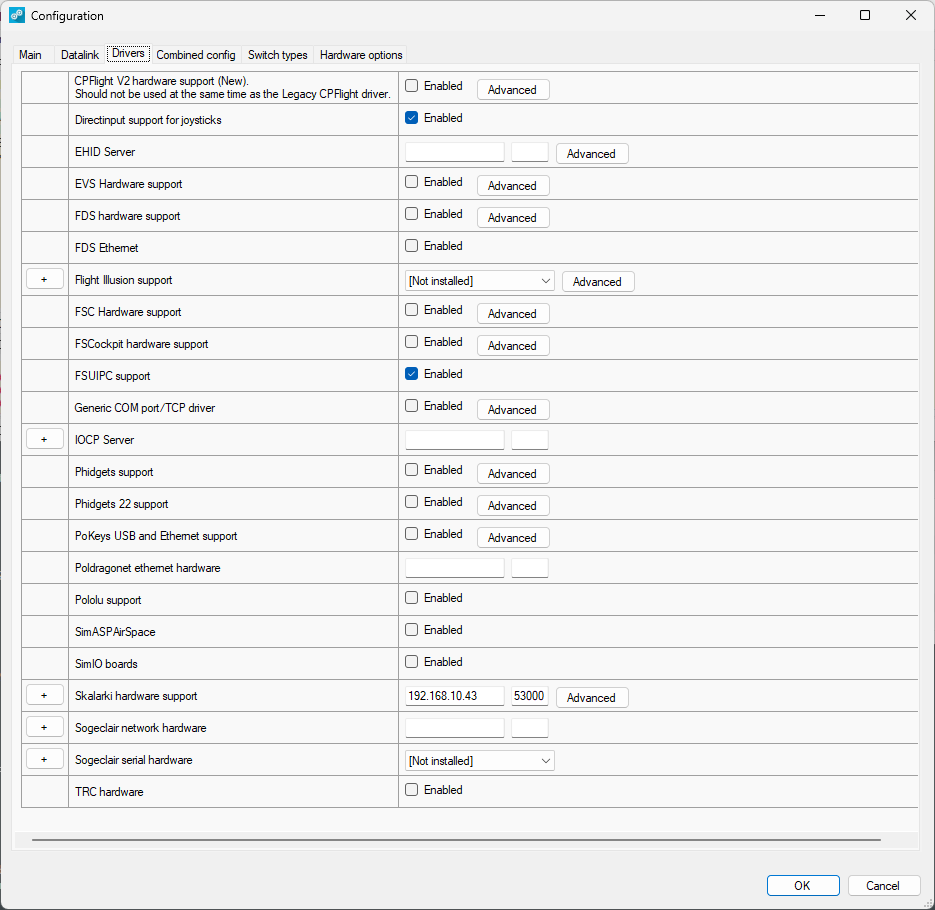Click Sogeclair network hardware port field

click(x=530, y=728)
